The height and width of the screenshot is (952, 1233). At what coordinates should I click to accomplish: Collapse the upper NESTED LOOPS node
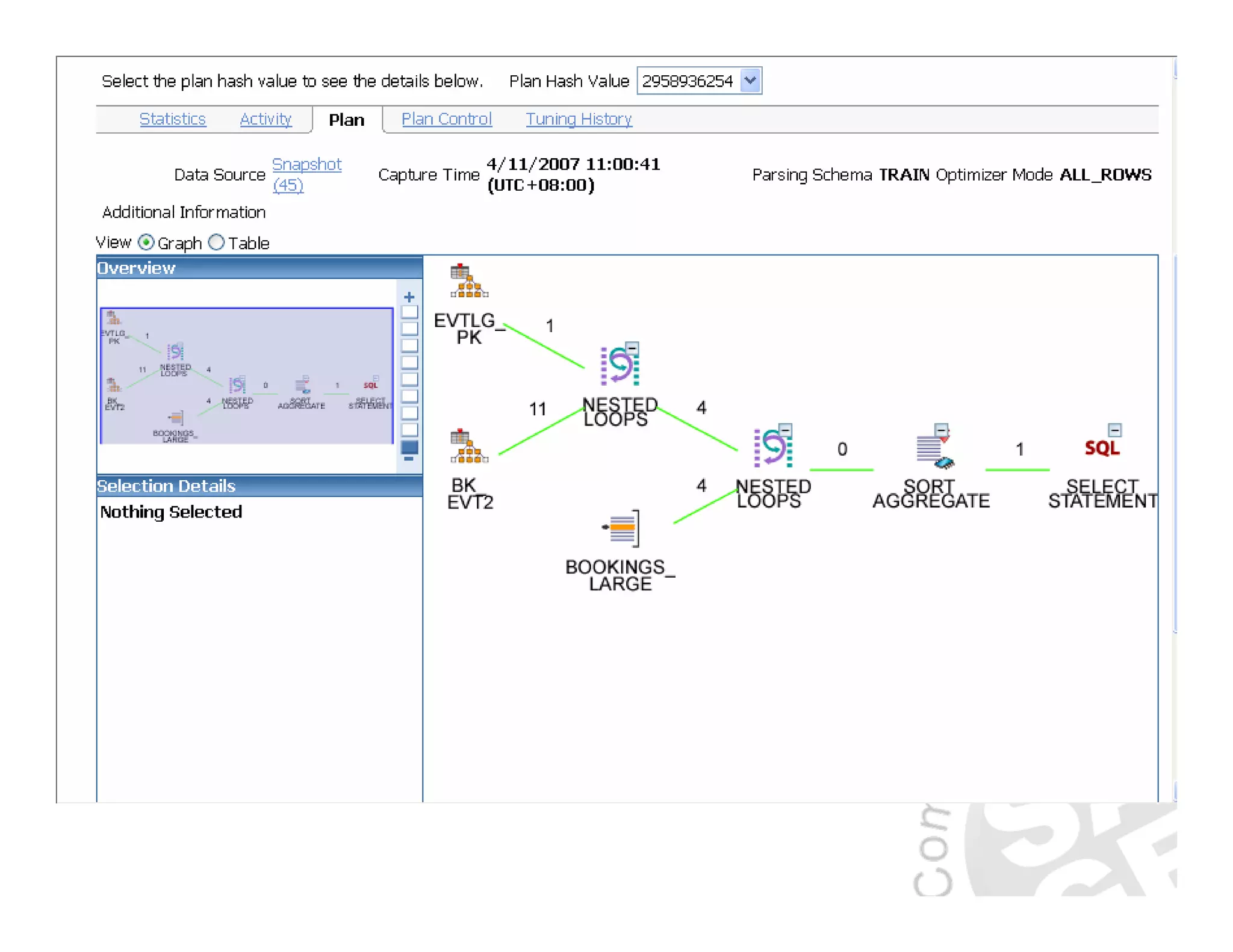point(632,348)
